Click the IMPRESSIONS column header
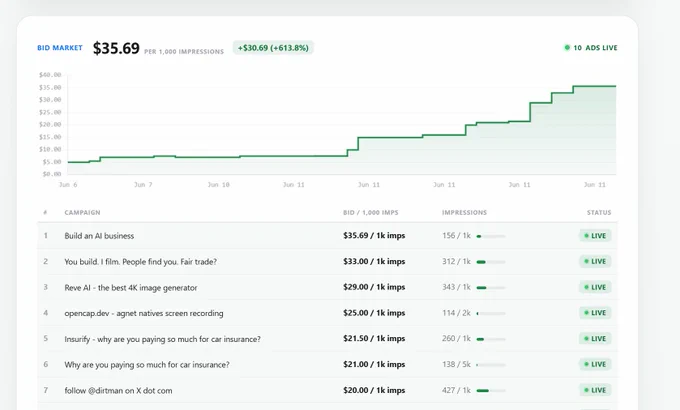 click(x=464, y=213)
